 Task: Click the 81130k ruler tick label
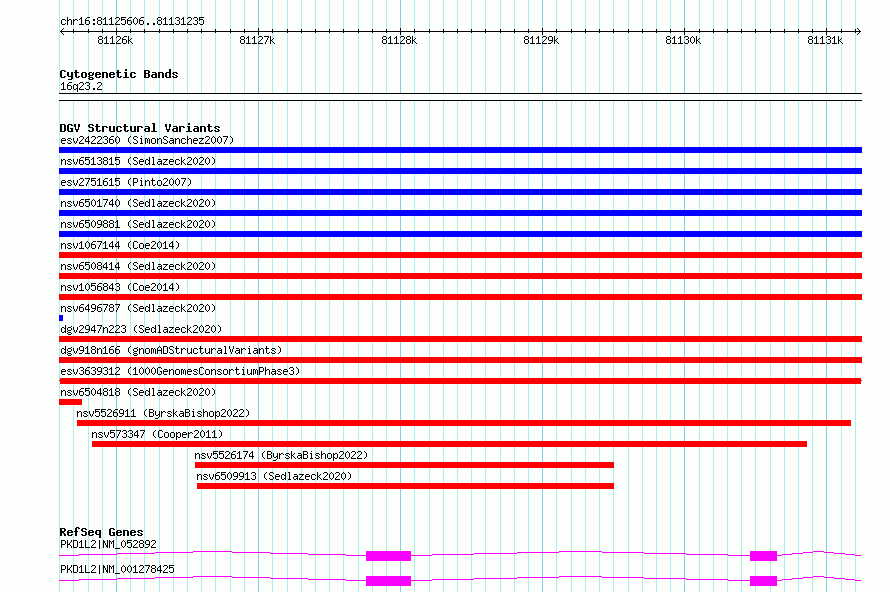coord(683,40)
